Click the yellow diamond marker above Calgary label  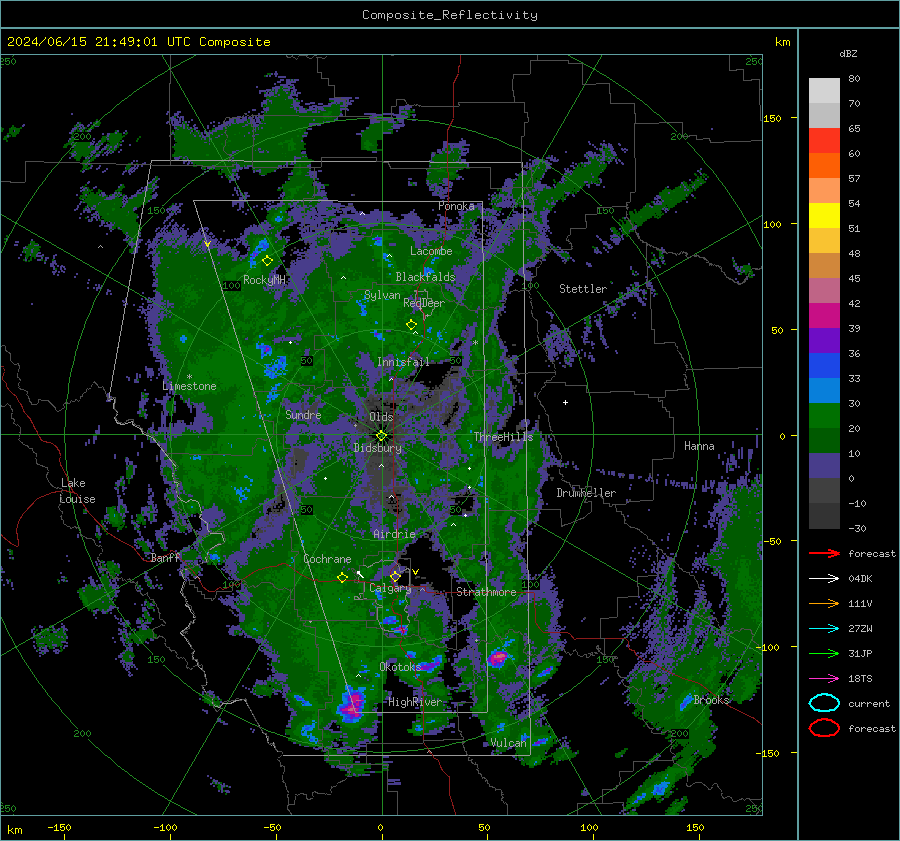click(395, 576)
